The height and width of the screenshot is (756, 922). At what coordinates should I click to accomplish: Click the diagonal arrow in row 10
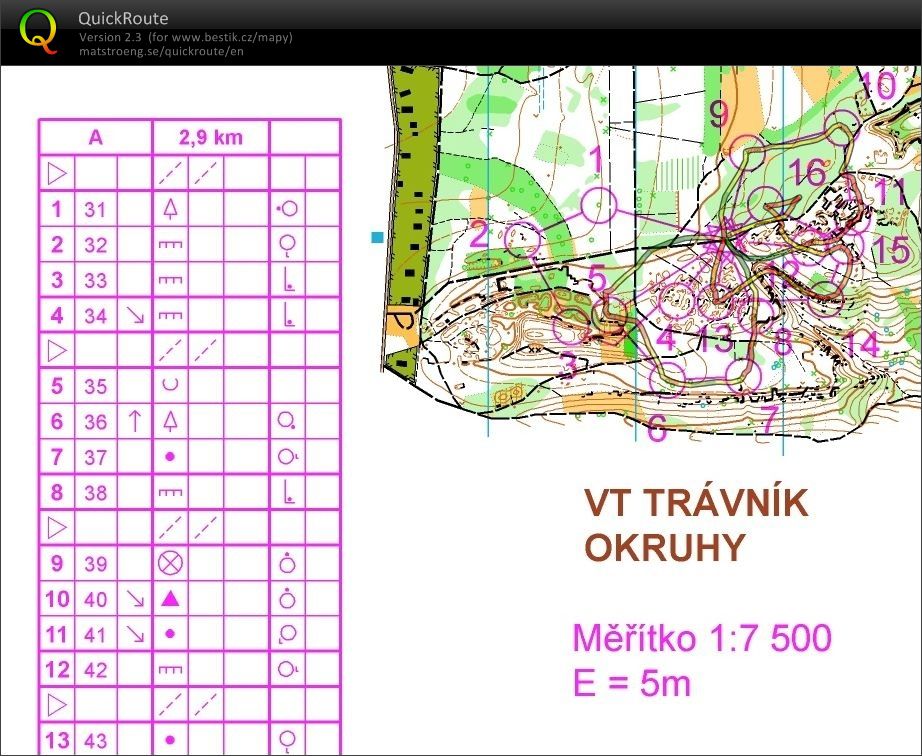[135, 599]
